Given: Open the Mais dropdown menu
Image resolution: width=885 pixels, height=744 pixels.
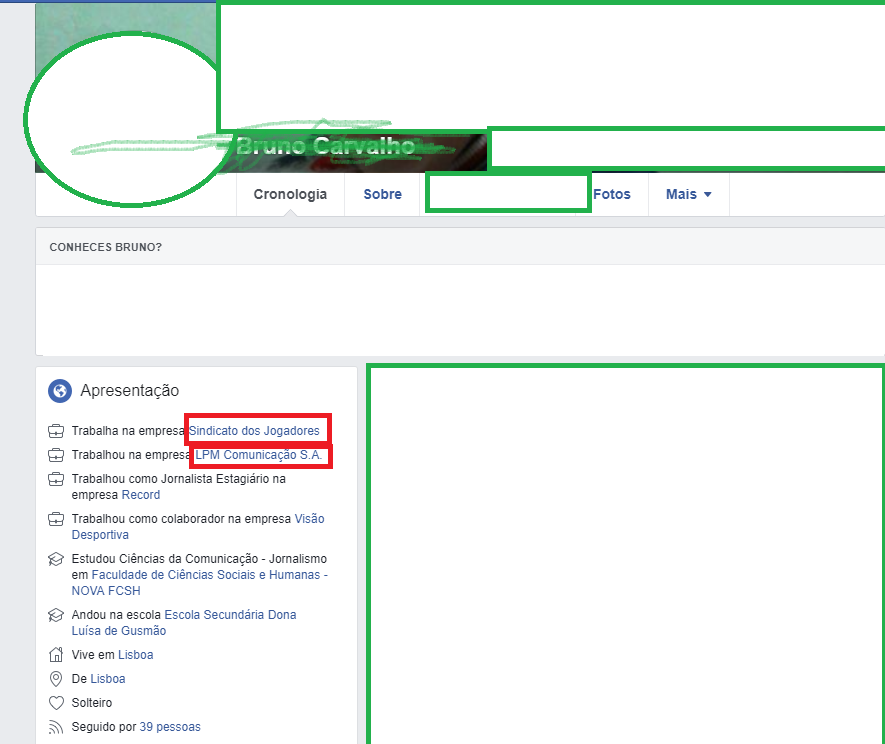Looking at the screenshot, I should [689, 194].
